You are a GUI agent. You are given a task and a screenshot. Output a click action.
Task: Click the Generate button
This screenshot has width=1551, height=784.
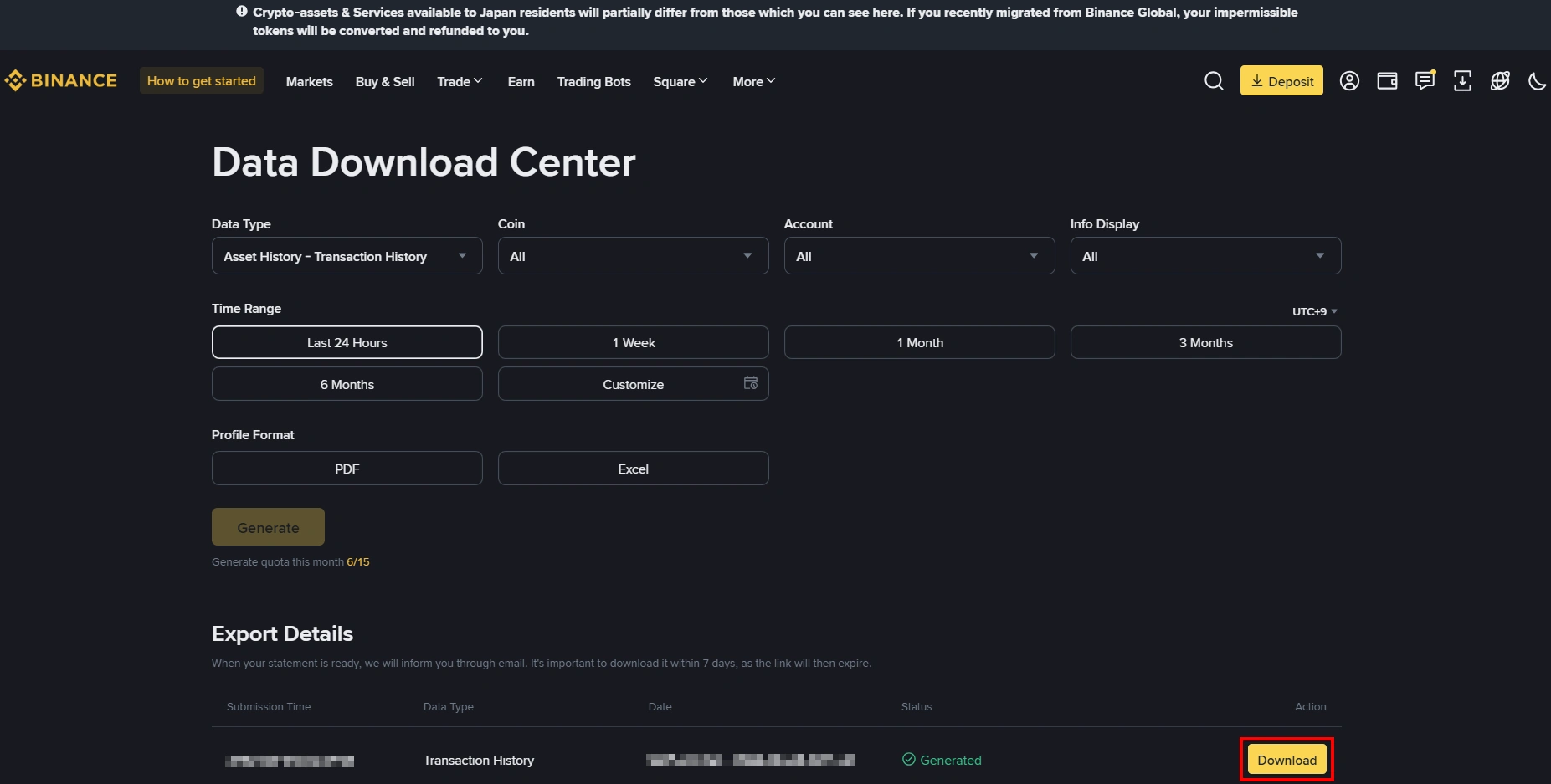(x=268, y=527)
